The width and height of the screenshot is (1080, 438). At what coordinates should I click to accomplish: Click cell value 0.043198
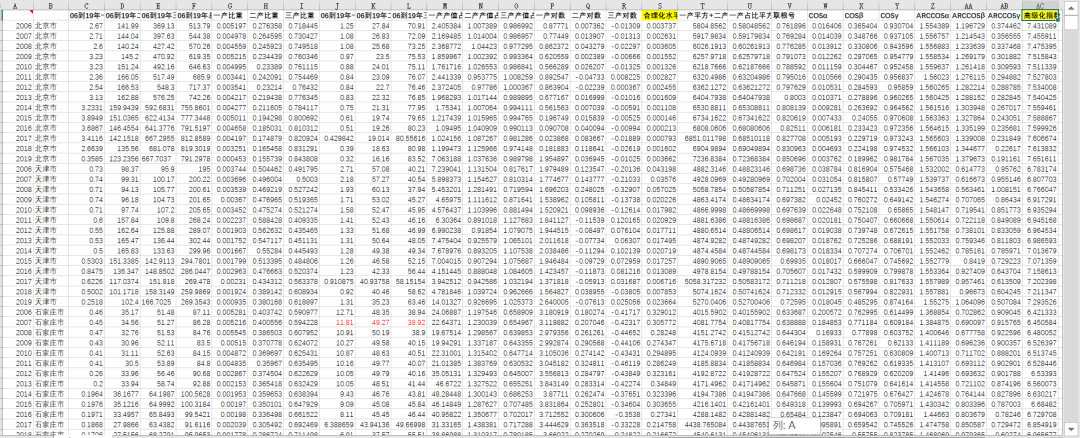[661, 167]
